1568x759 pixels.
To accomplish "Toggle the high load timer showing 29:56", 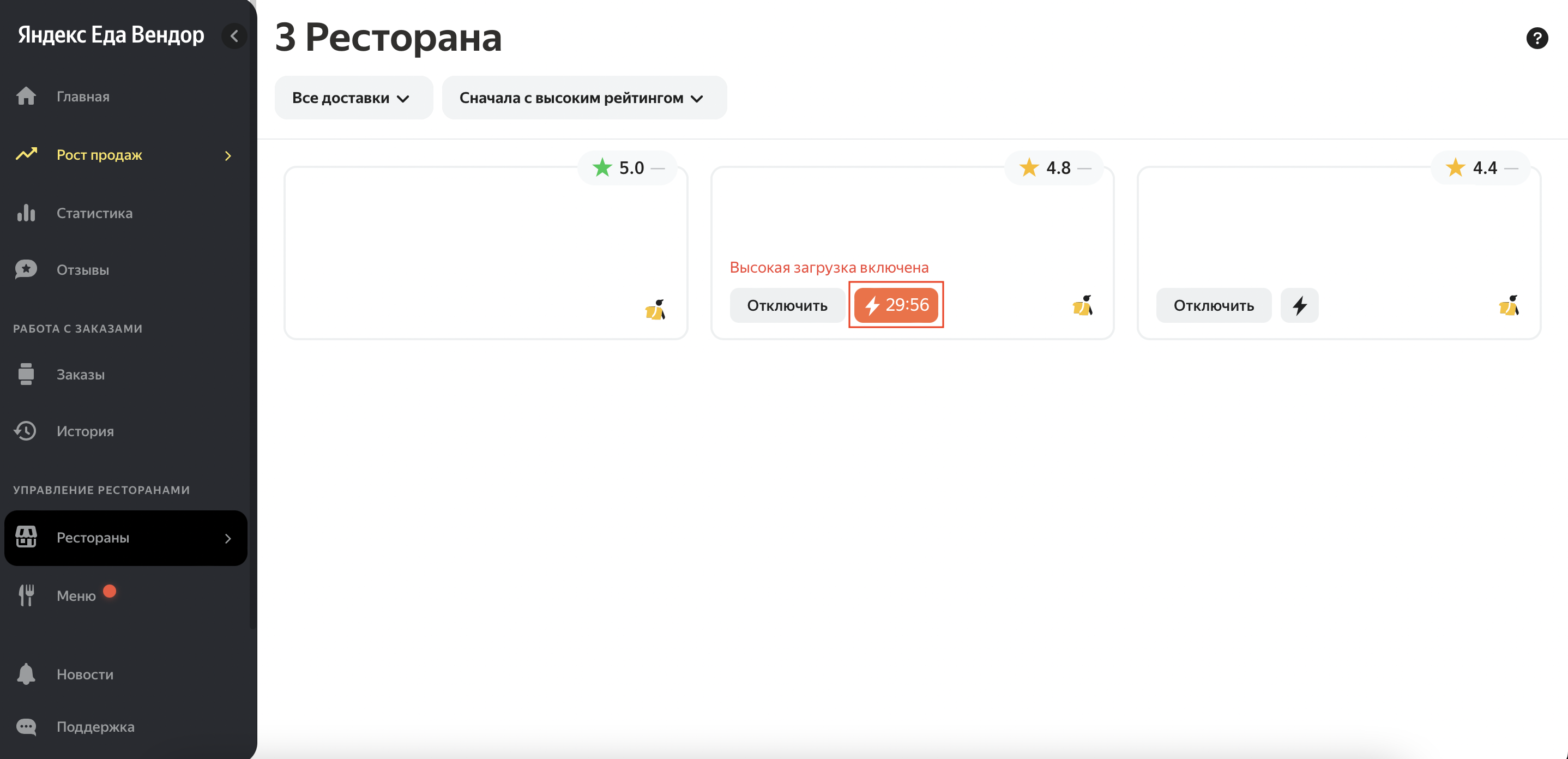I will point(896,305).
